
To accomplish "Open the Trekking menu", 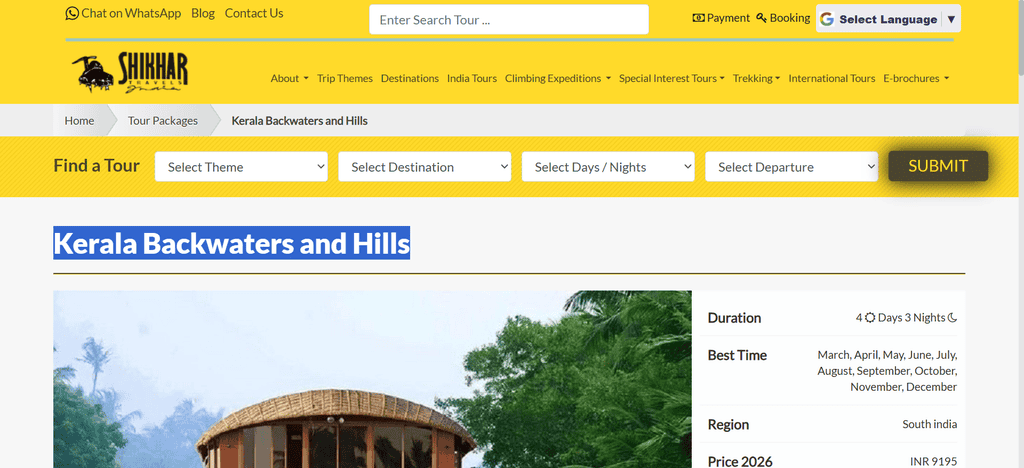I will pos(756,78).
